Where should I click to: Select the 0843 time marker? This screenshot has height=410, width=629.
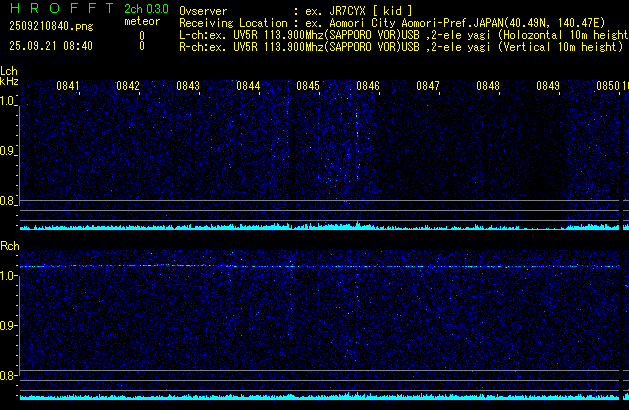pyautogui.click(x=188, y=86)
